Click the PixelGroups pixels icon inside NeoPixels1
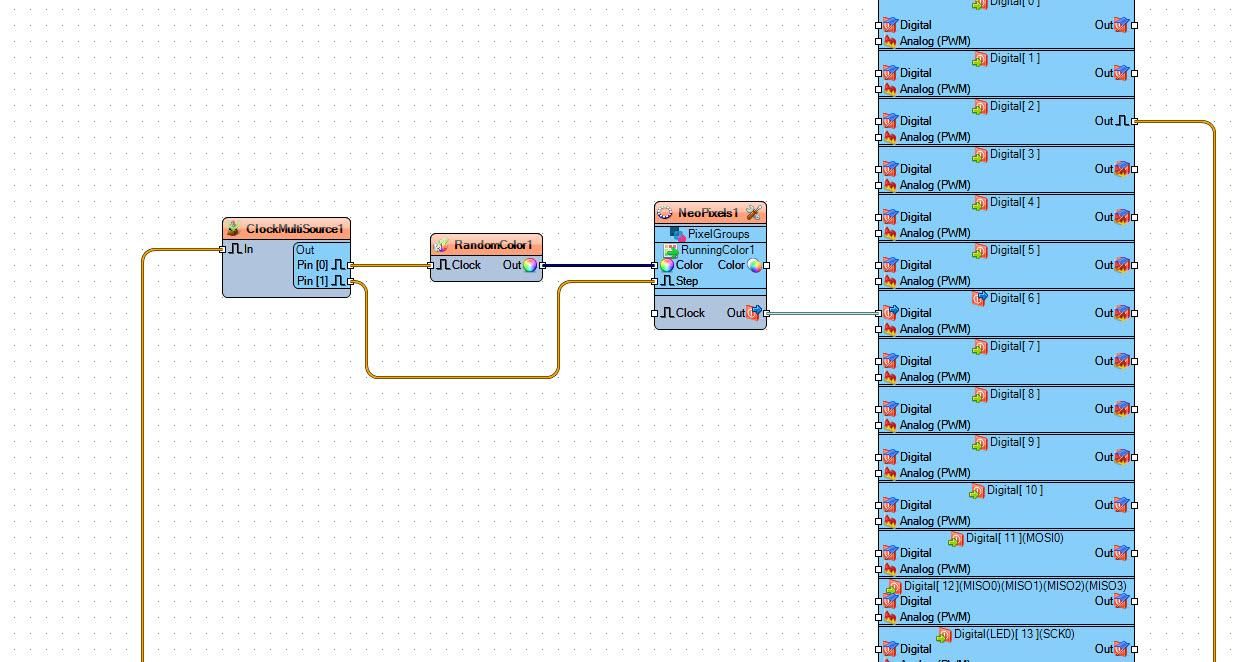The width and height of the screenshot is (1243, 662). pyautogui.click(x=676, y=233)
